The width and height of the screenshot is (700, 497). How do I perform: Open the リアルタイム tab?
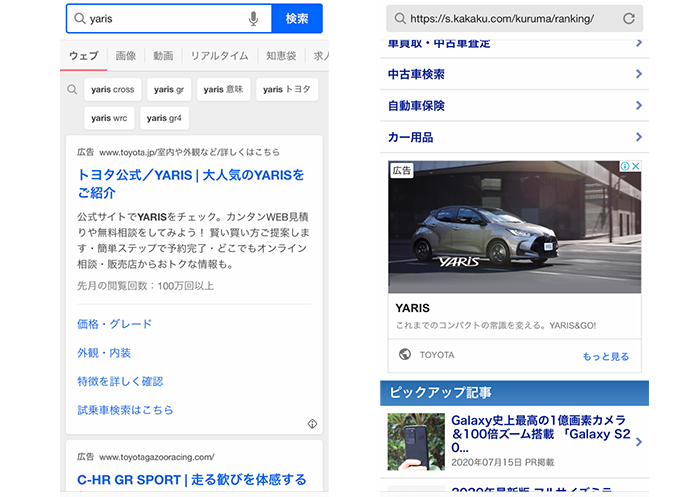219,56
